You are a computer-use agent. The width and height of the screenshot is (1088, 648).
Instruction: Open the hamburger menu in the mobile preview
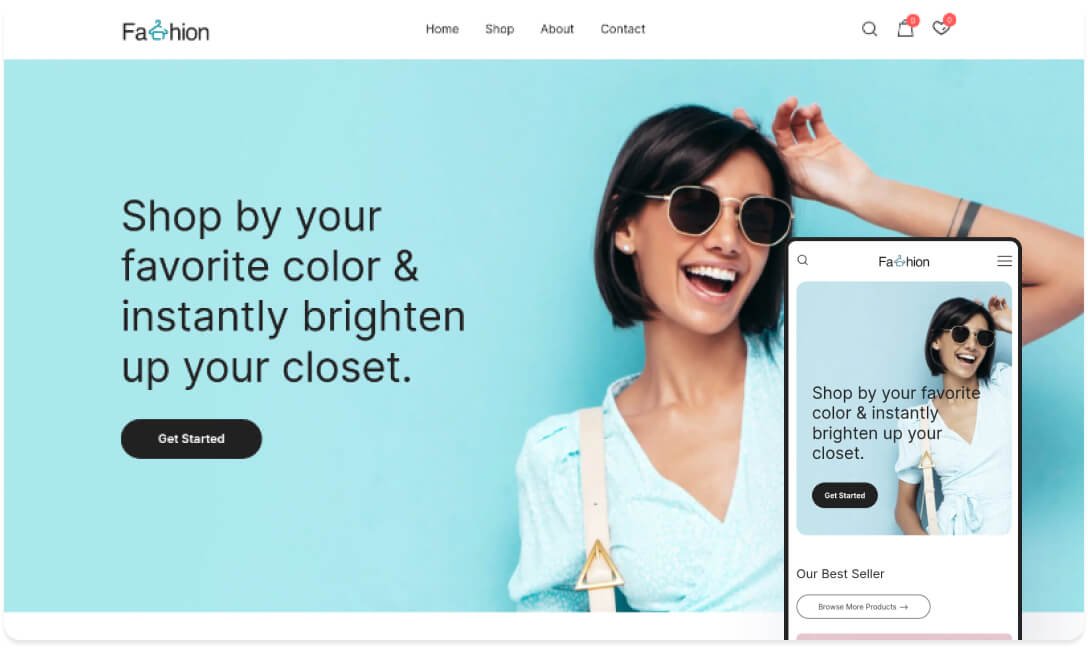click(x=1004, y=261)
